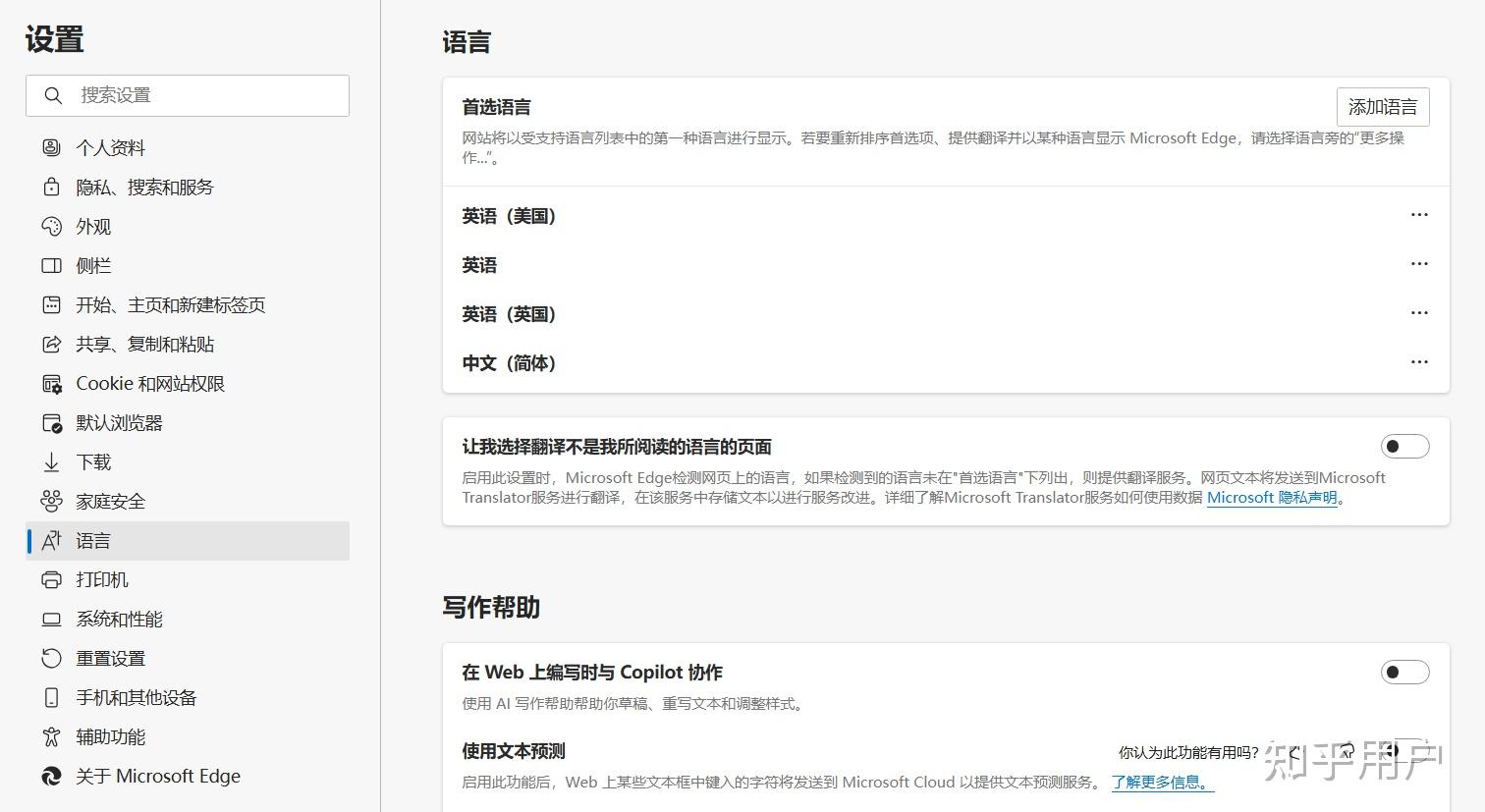The image size is (1485, 812).
Task: Click the magnifier icon in the search box
Action: pyautogui.click(x=53, y=95)
